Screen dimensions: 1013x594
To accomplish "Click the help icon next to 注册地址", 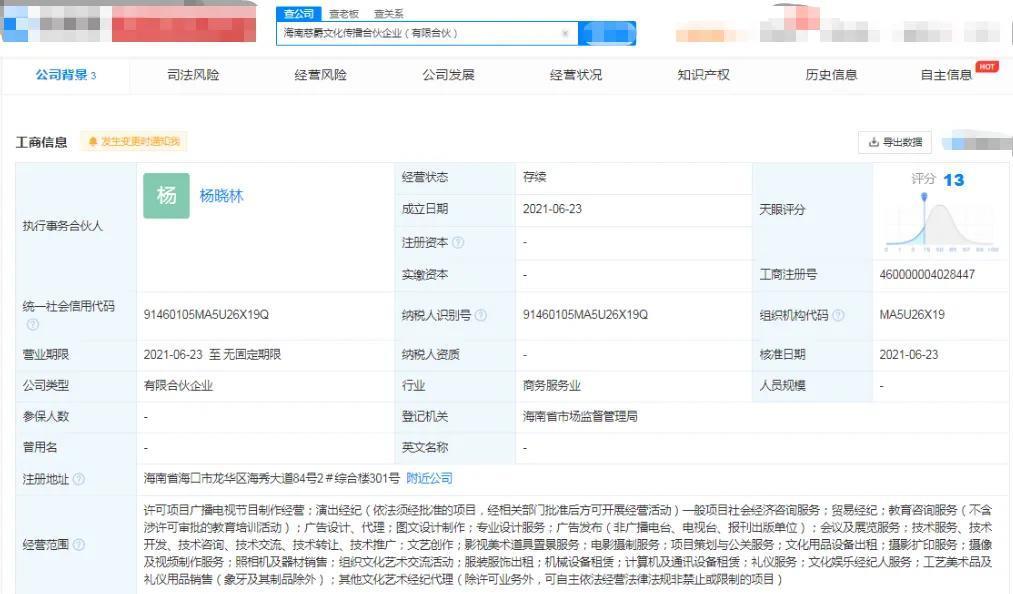I will tap(79, 479).
